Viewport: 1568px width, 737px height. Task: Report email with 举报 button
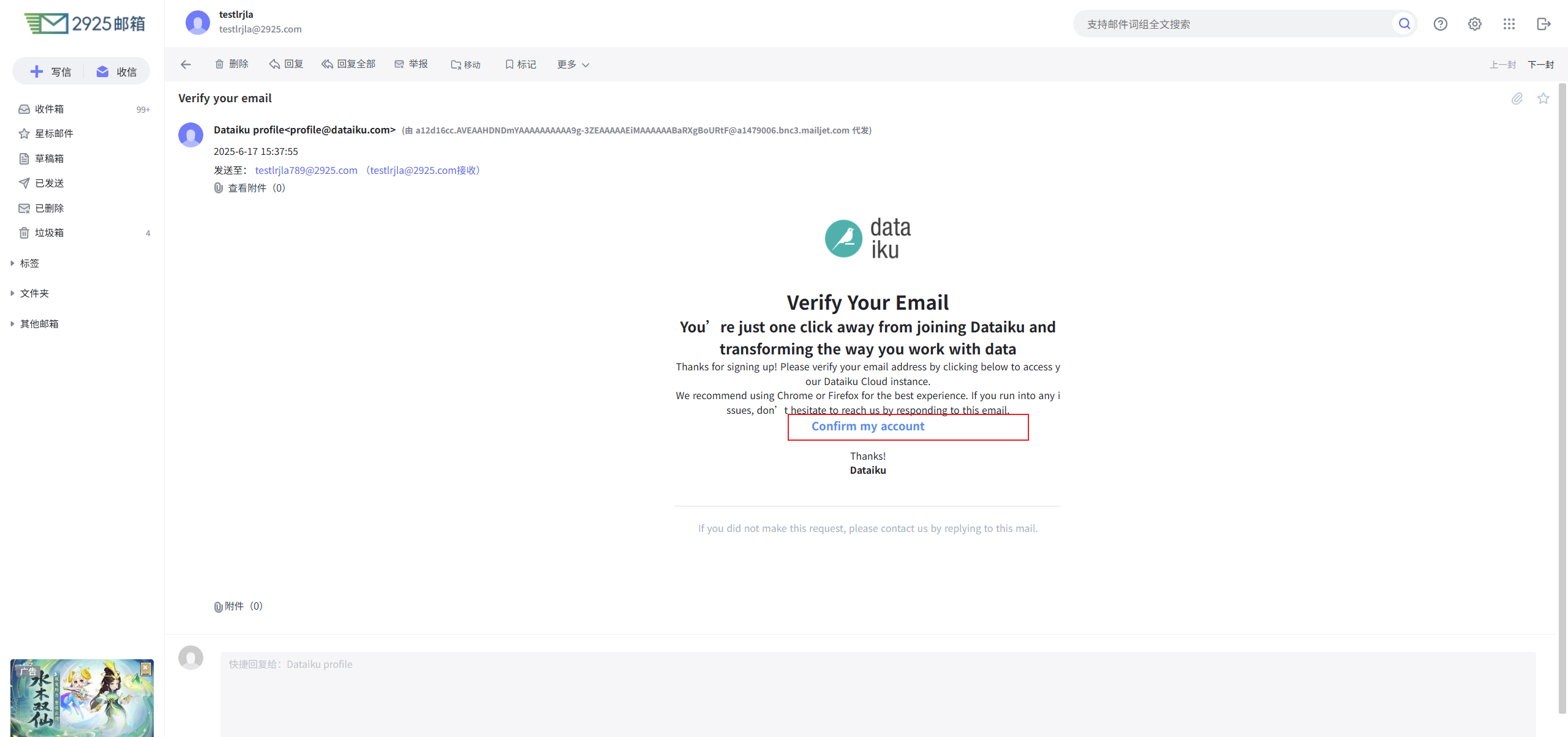click(411, 64)
